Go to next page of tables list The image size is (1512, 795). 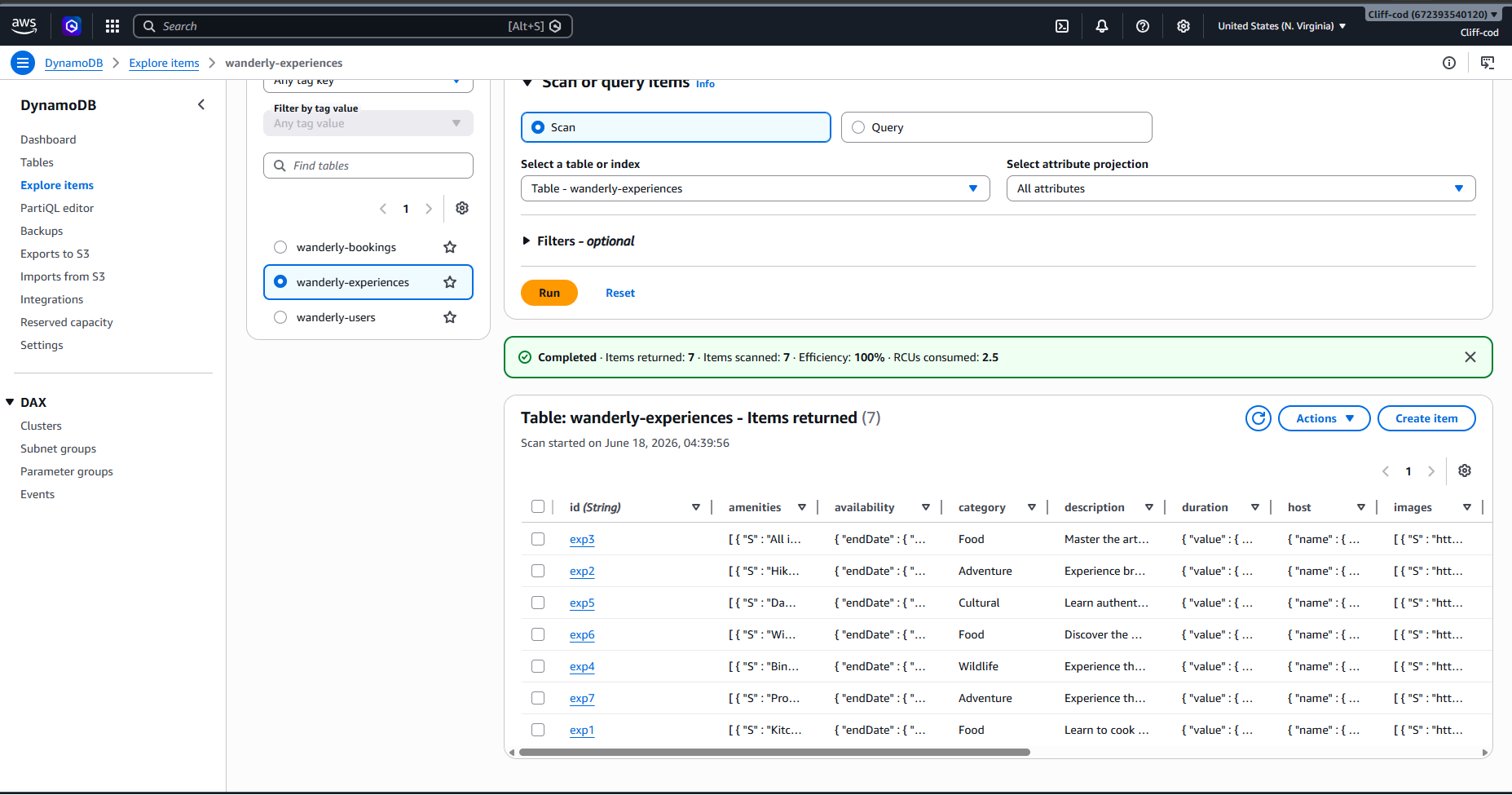(x=429, y=209)
